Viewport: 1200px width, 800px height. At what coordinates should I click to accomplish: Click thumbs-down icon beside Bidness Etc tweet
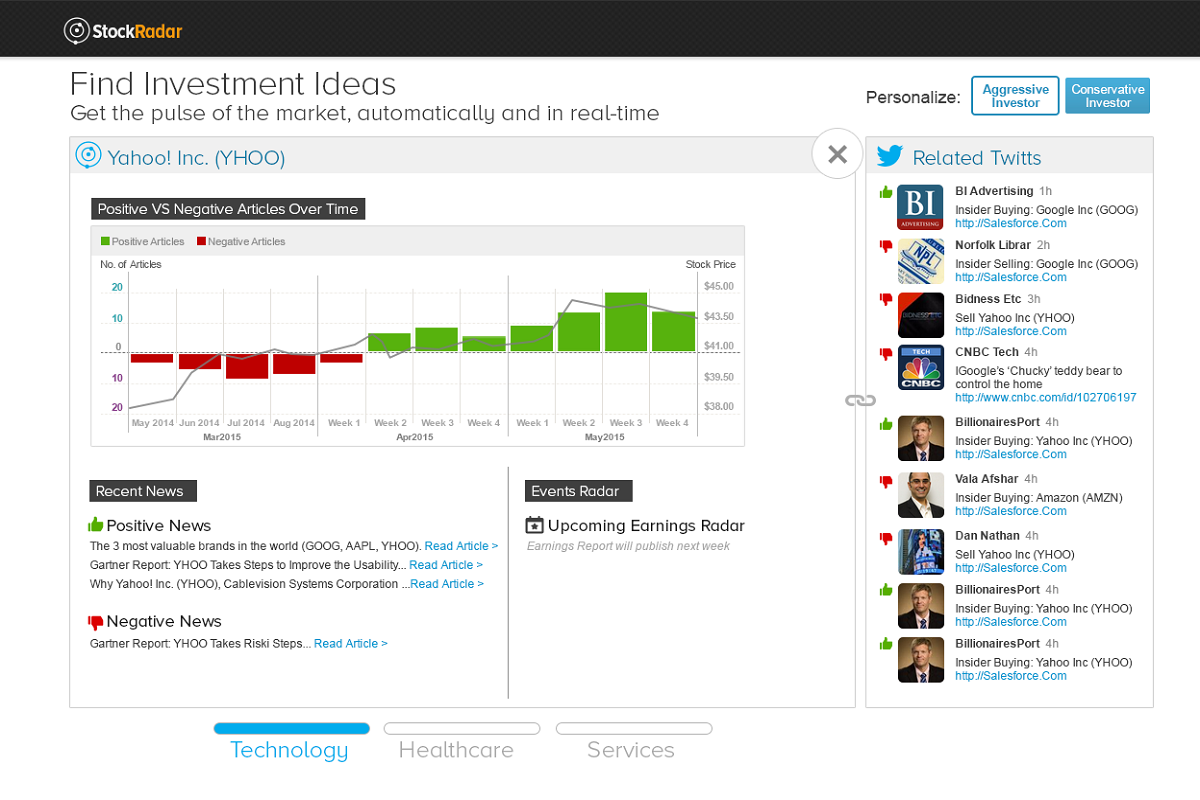coord(885,300)
